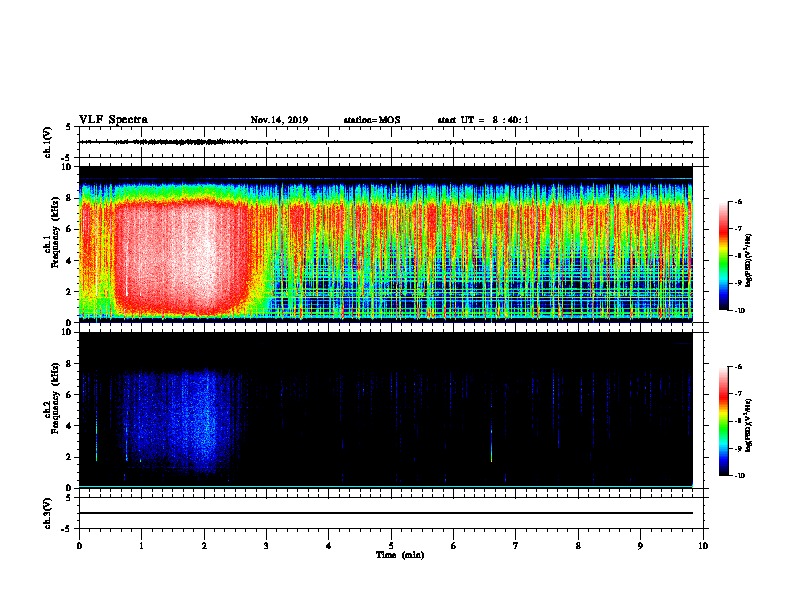Viewport: 792px width, 612px height.
Task: Click the ch.1 "Frequency (kHz)" axis label
Action: [55, 233]
